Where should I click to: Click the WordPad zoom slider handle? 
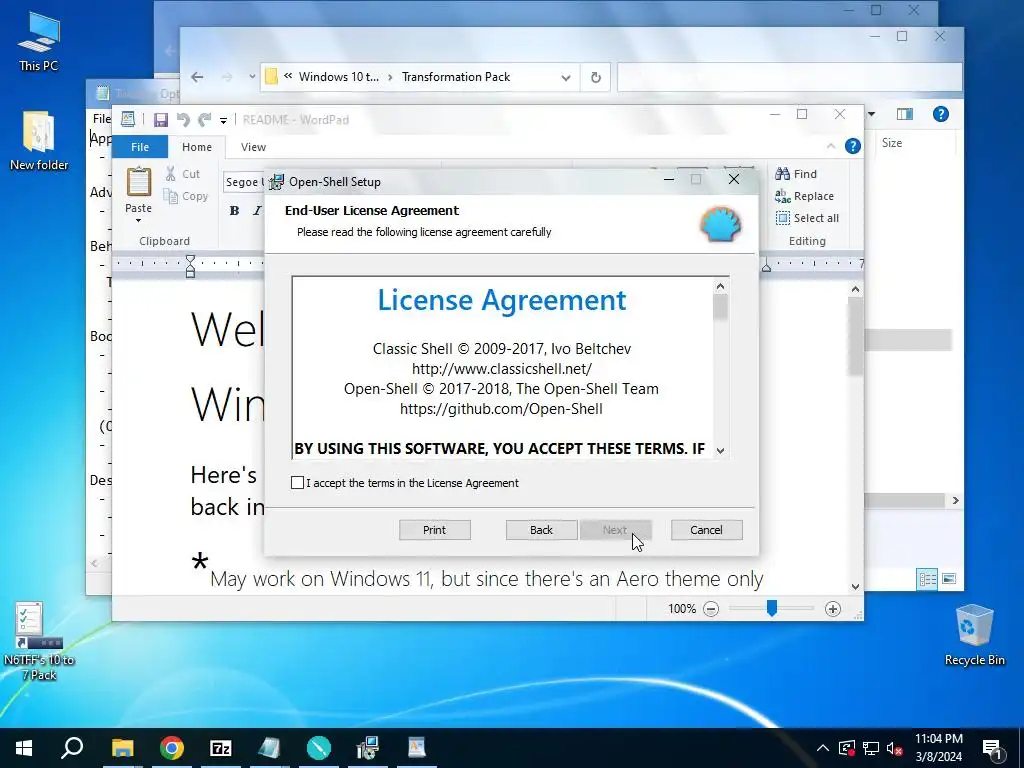771,609
